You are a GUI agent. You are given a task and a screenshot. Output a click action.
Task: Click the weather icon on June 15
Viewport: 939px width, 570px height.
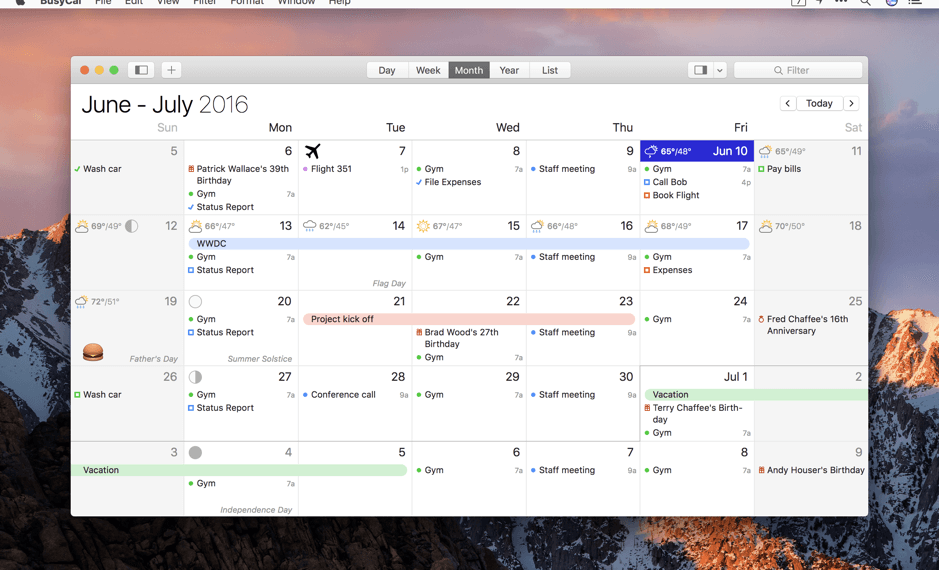coord(423,226)
